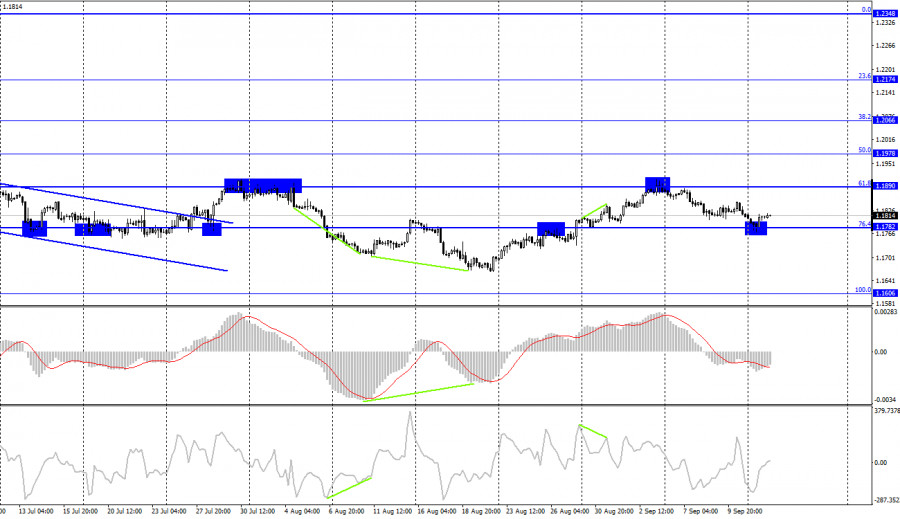This screenshot has height=519, width=900.
Task: Click the 1.1606 price label at 100.0 level
Action: pos(885,293)
